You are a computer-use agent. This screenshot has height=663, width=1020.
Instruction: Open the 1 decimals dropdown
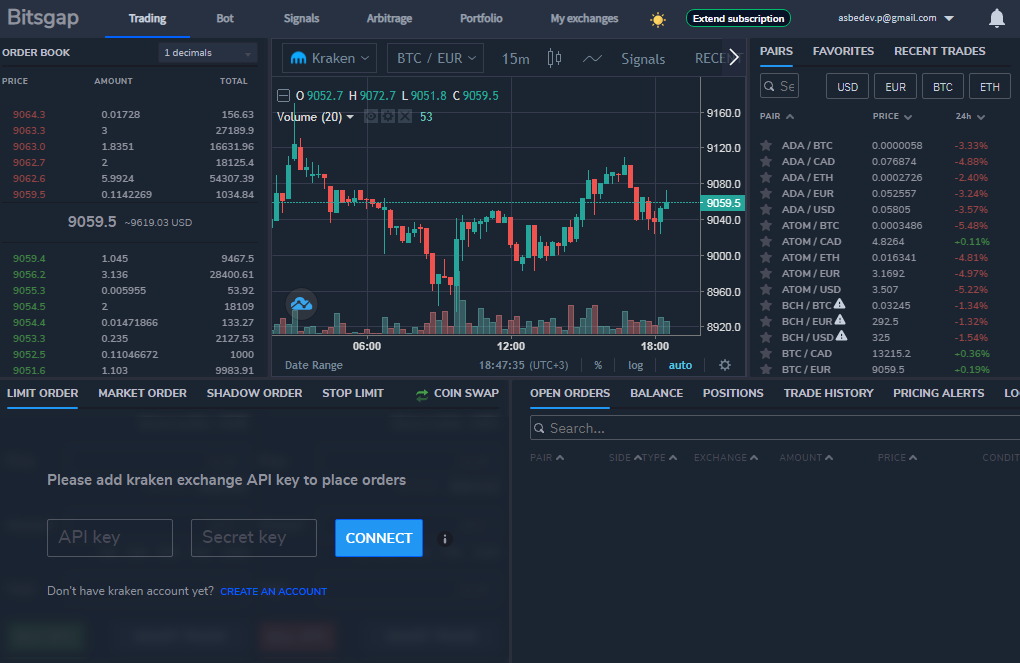coord(208,53)
